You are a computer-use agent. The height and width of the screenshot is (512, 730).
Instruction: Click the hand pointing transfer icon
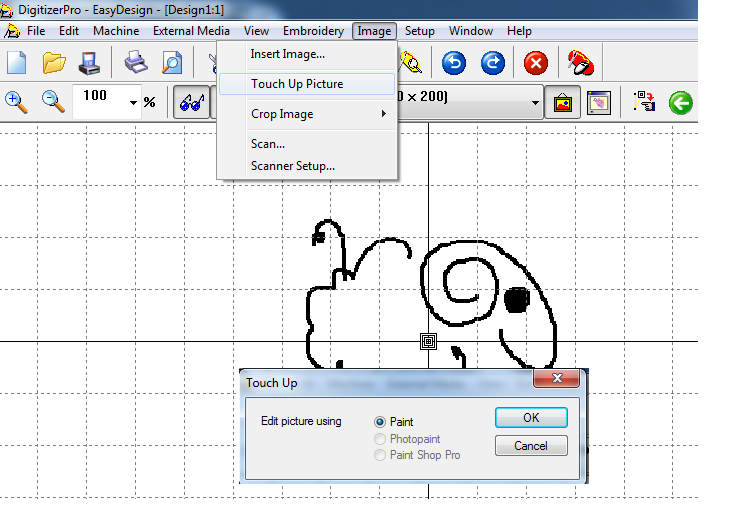coord(644,102)
